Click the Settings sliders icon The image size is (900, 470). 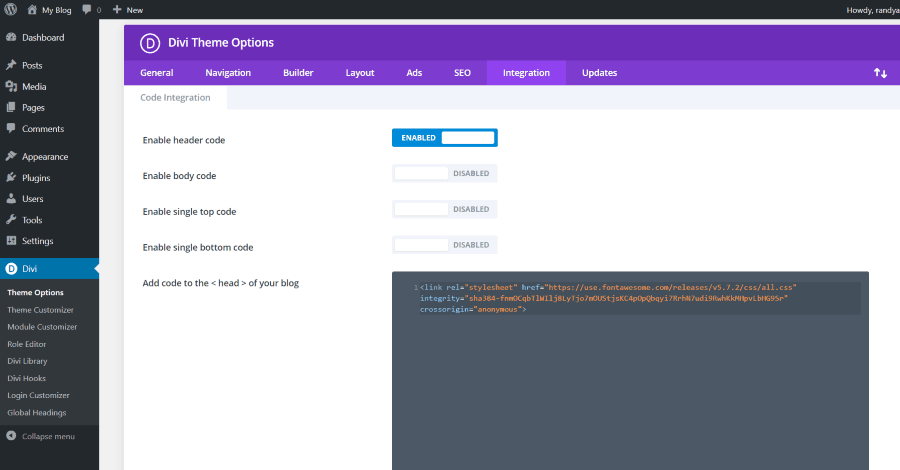(x=11, y=240)
